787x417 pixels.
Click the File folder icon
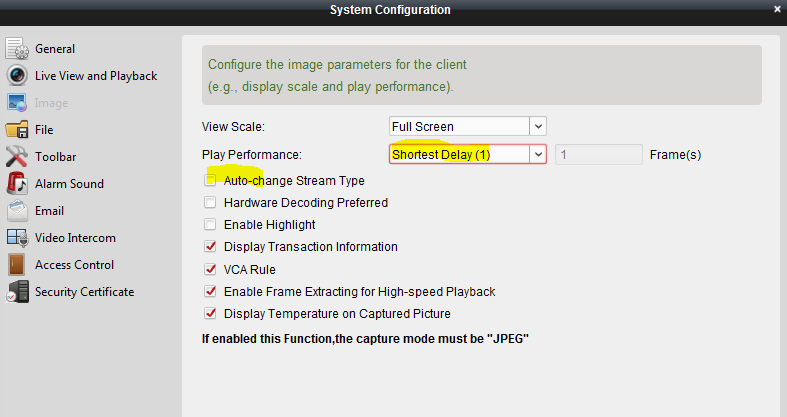point(17,130)
